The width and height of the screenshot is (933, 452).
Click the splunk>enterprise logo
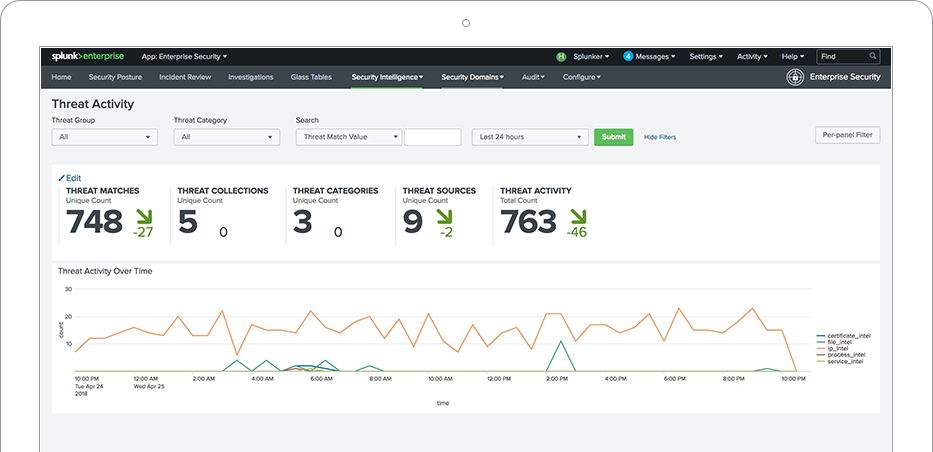click(x=87, y=56)
